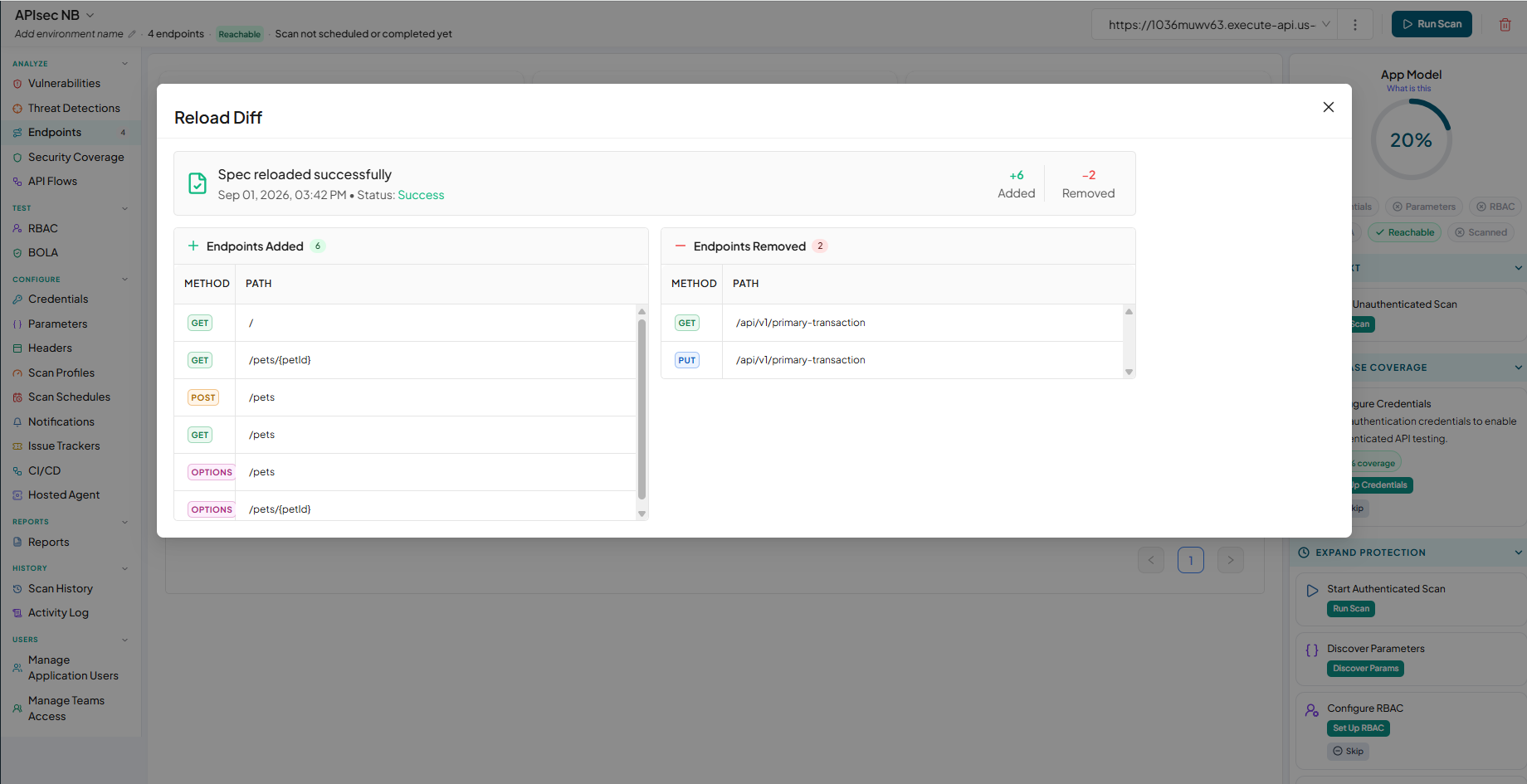The height and width of the screenshot is (784, 1527).
Task: Click the What is this link
Action: pos(1408,89)
